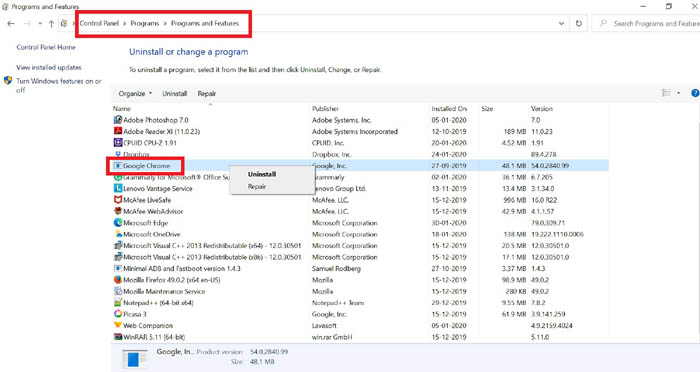Open the view options dropdown arrow
Screen dimensions: 700x372
(679, 93)
